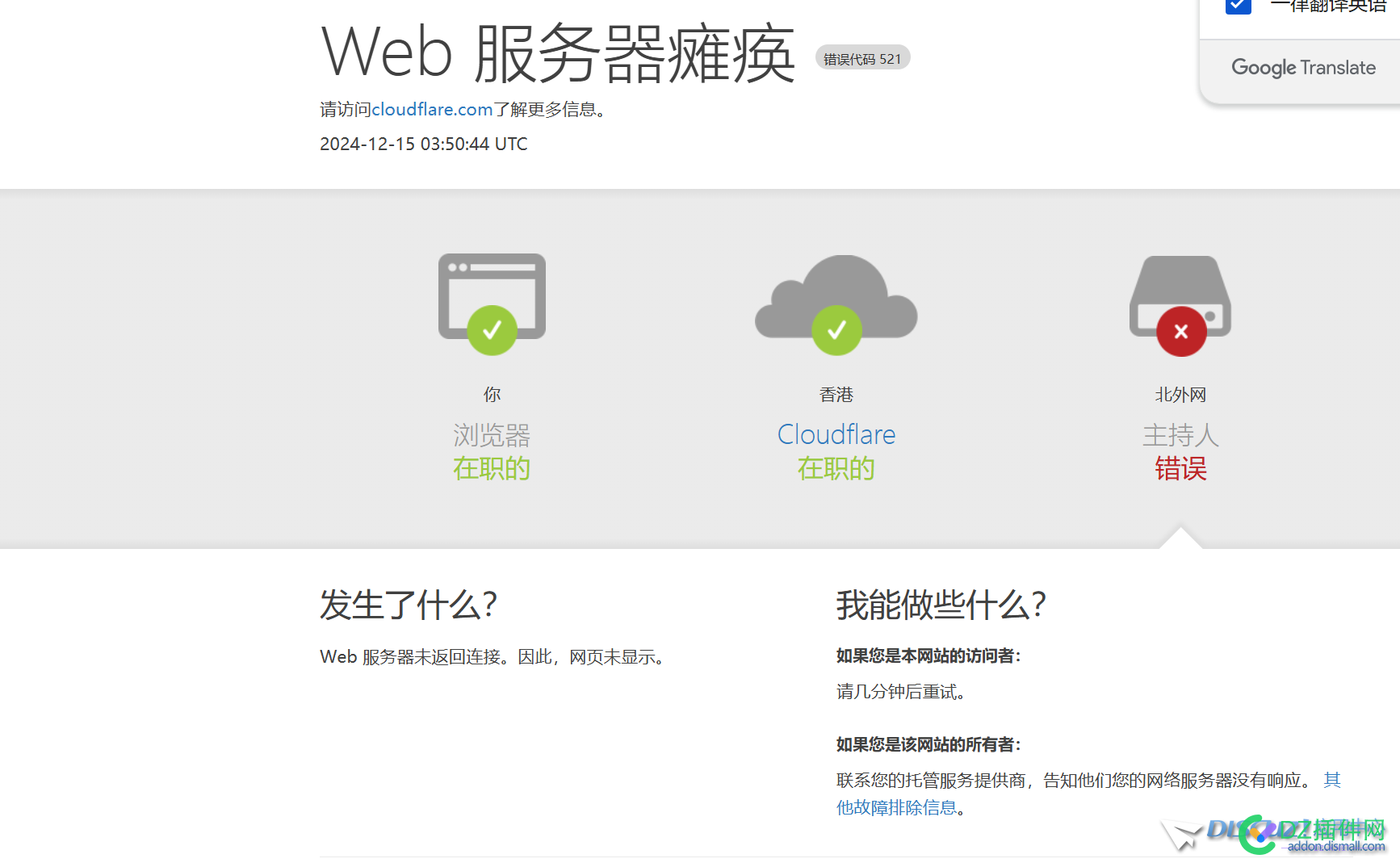Click the browser window status icon
Image resolution: width=1400 pixels, height=867 pixels.
492,304
